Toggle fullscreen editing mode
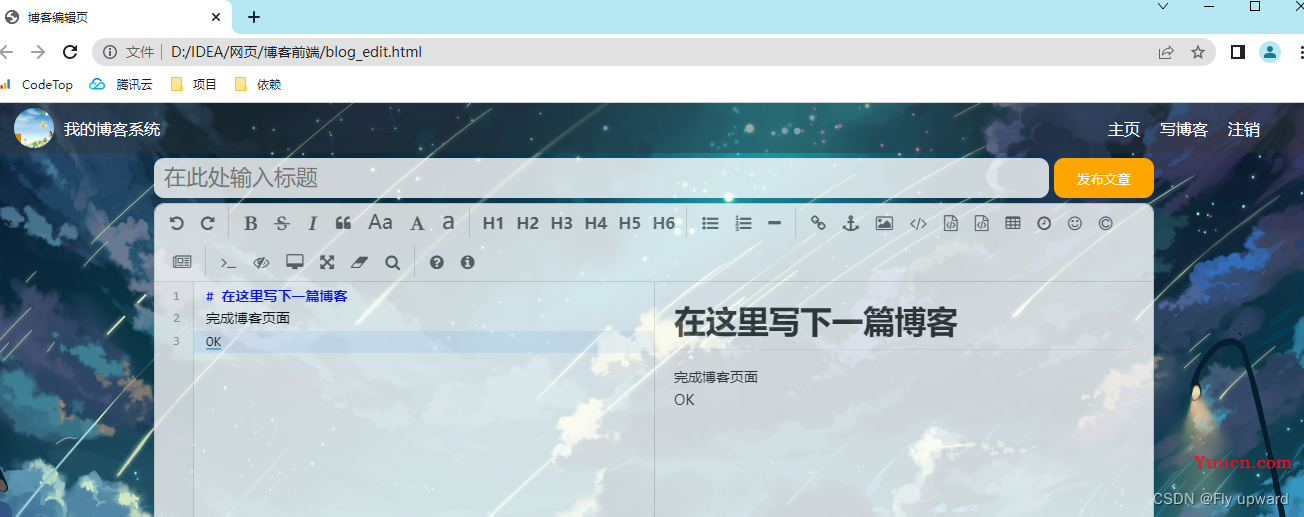1304x517 pixels. click(x=327, y=262)
